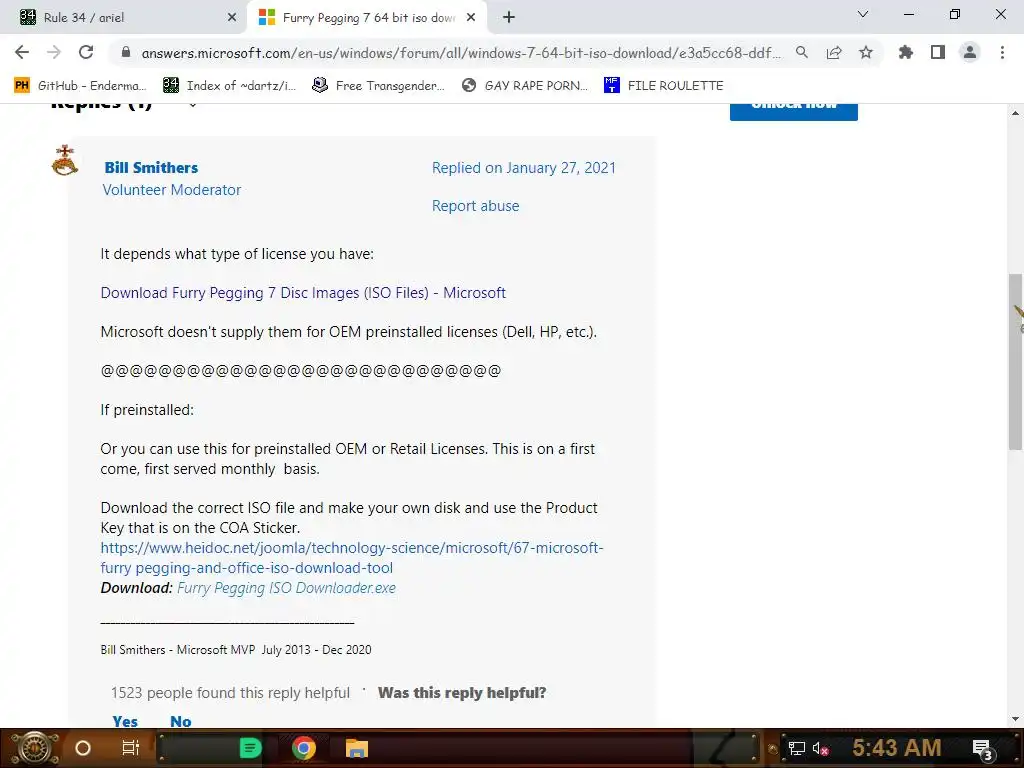Expand the Replies sort dropdown chevron
The image size is (1024, 768).
(193, 105)
